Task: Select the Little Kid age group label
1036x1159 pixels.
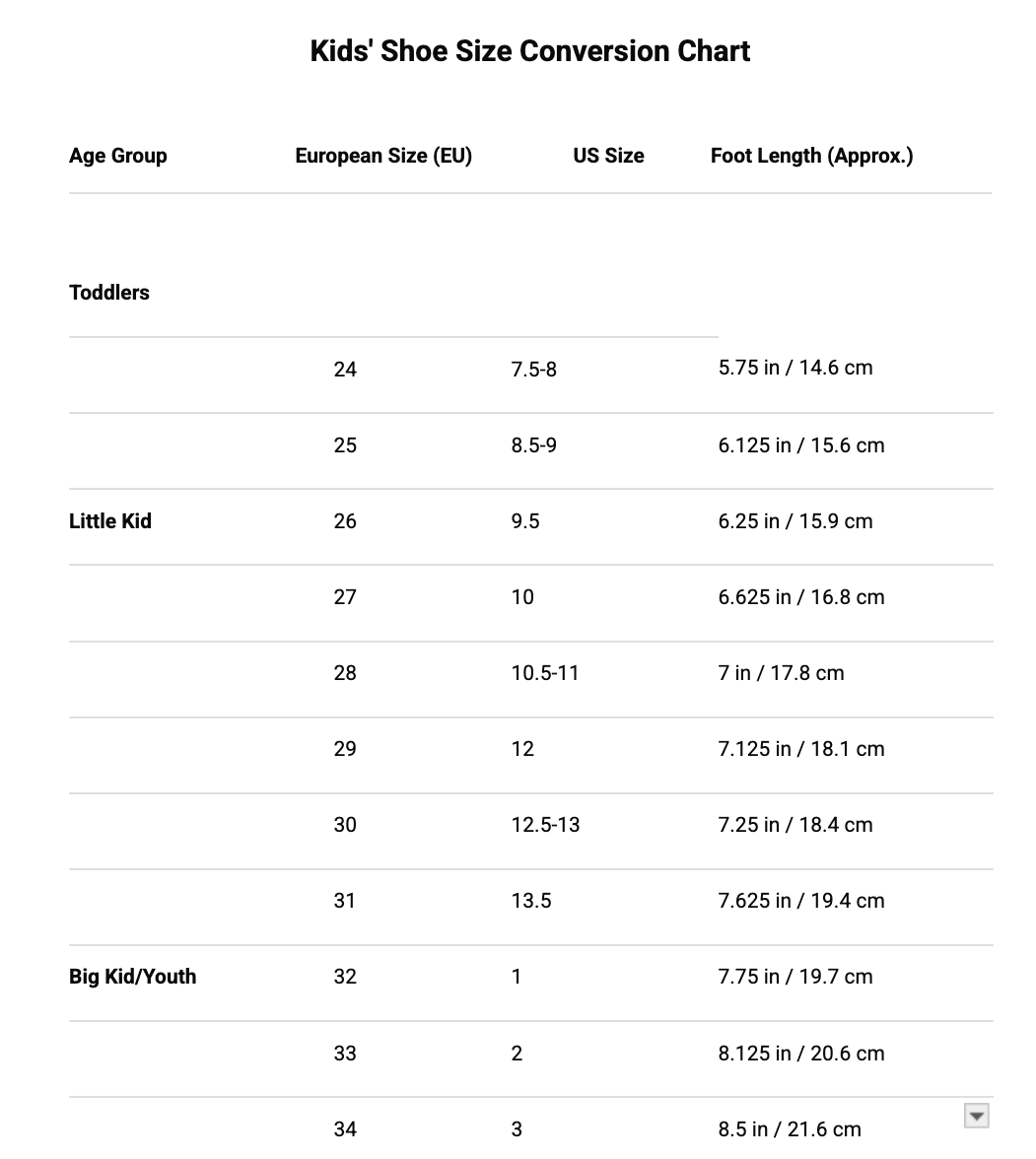Action: tap(110, 521)
